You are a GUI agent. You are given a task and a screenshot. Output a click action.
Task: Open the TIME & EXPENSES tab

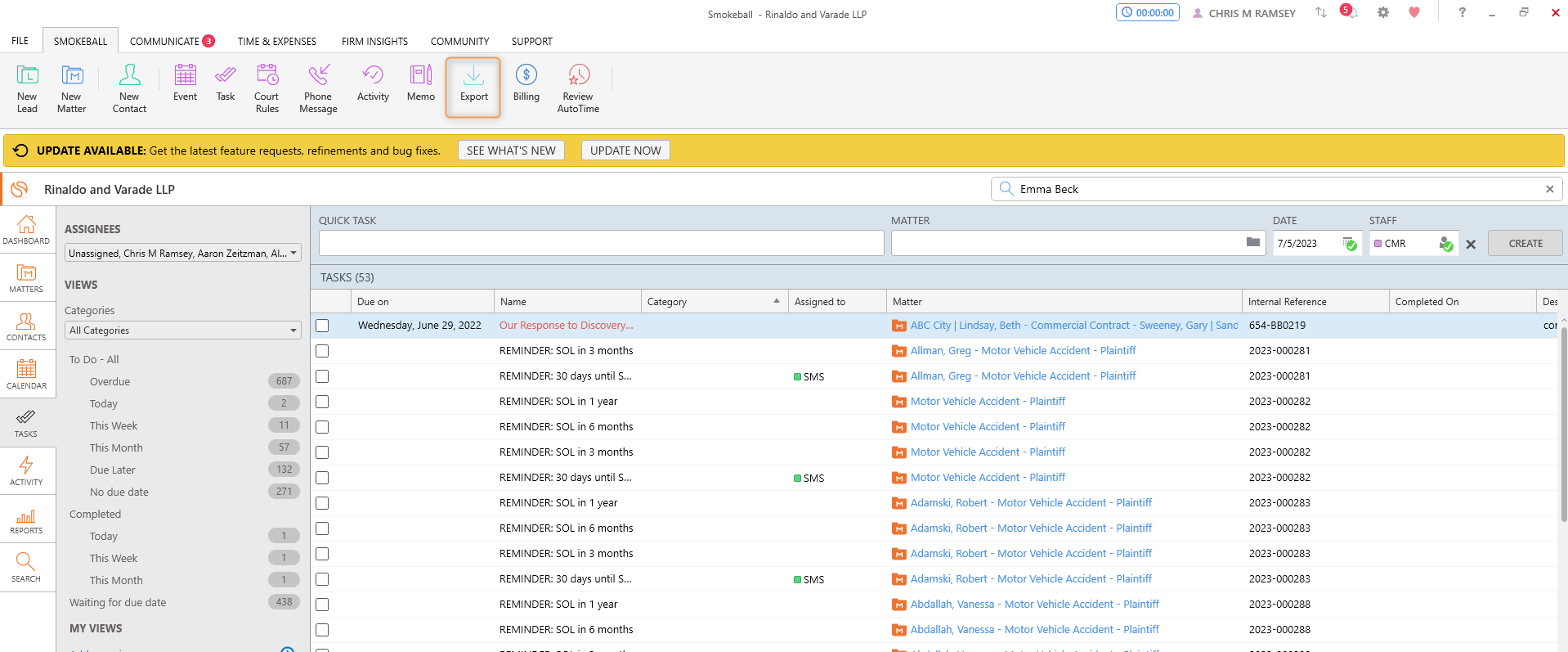[277, 41]
